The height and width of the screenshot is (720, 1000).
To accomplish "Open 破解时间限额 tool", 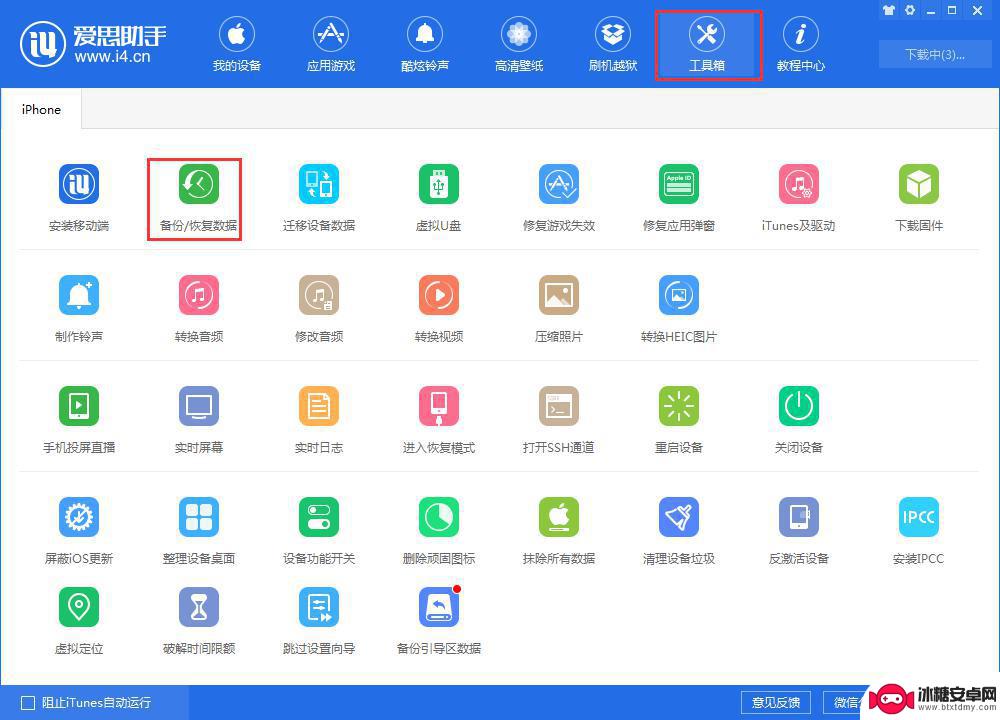I will (x=198, y=621).
